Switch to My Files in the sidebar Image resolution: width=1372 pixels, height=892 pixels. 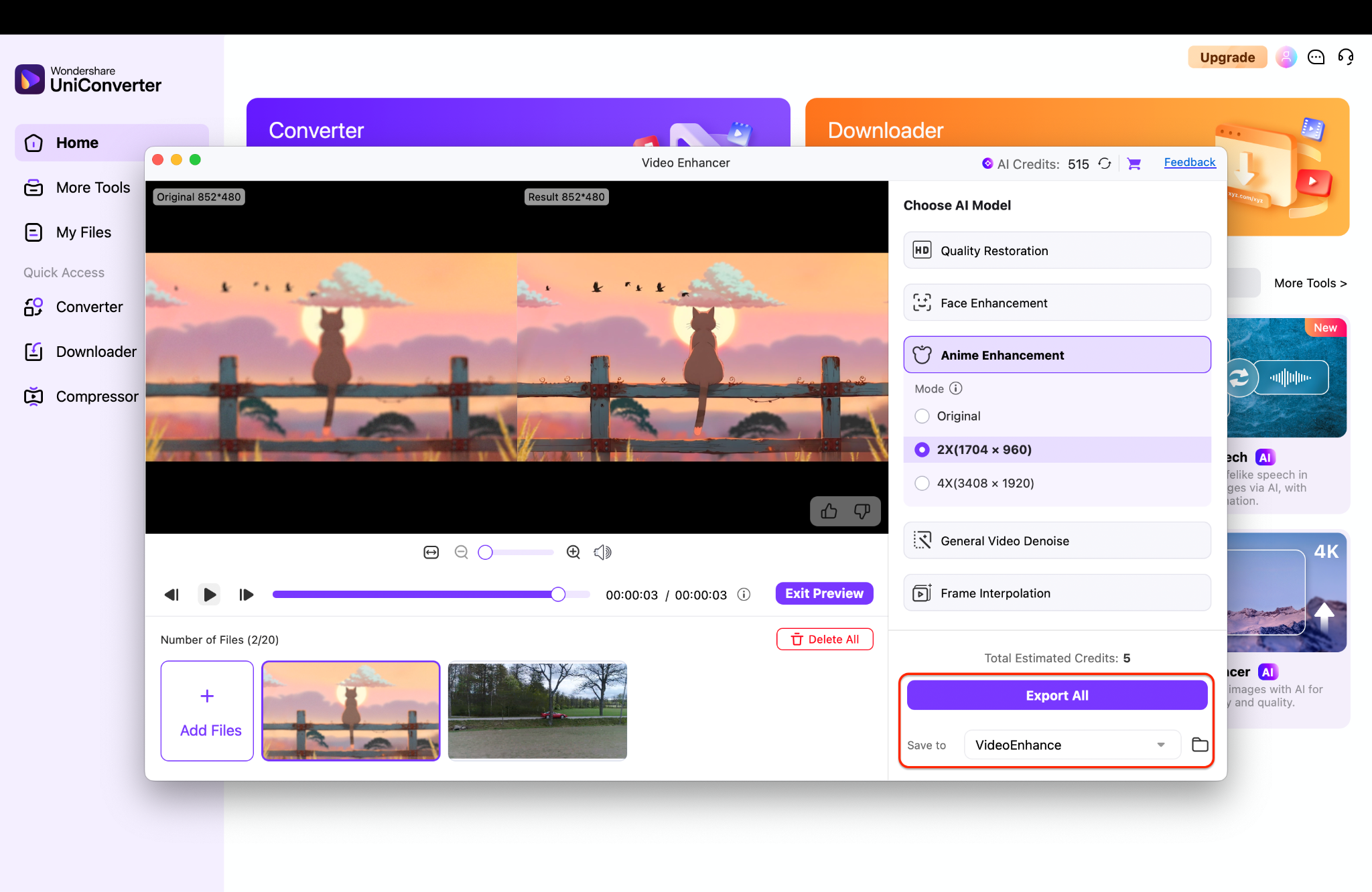coord(82,232)
